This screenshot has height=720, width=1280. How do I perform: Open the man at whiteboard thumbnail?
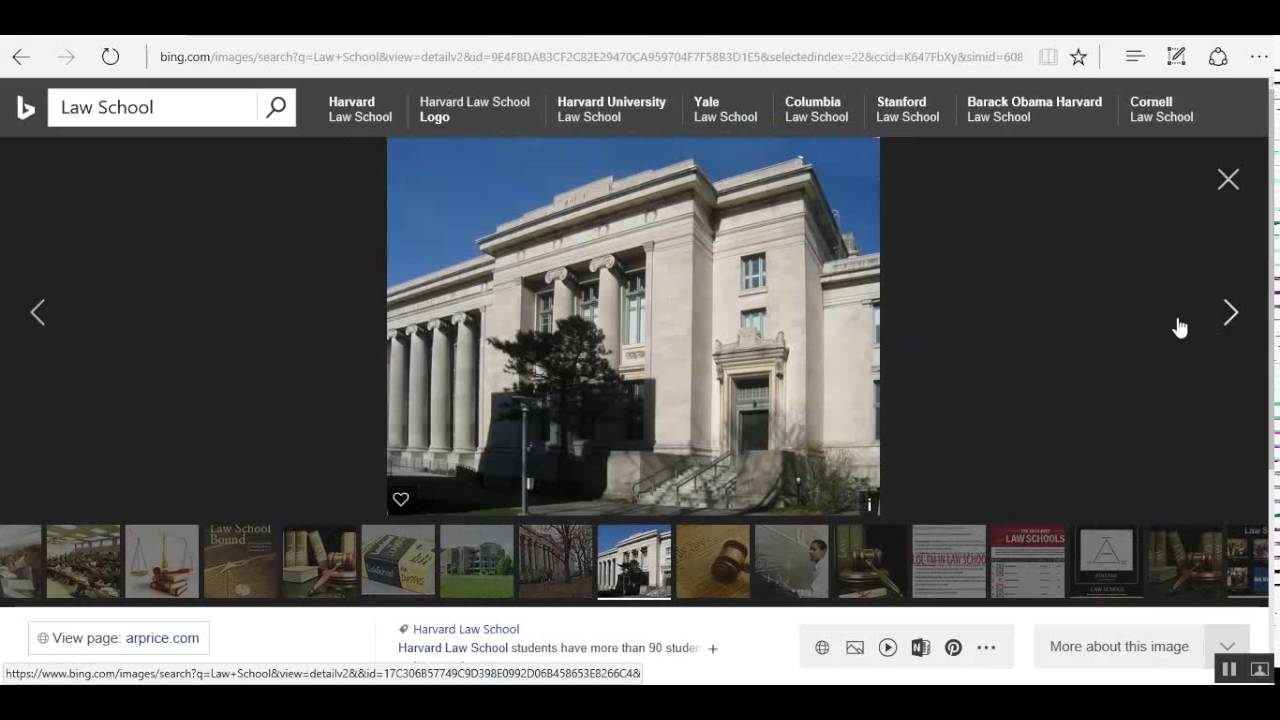click(x=791, y=561)
